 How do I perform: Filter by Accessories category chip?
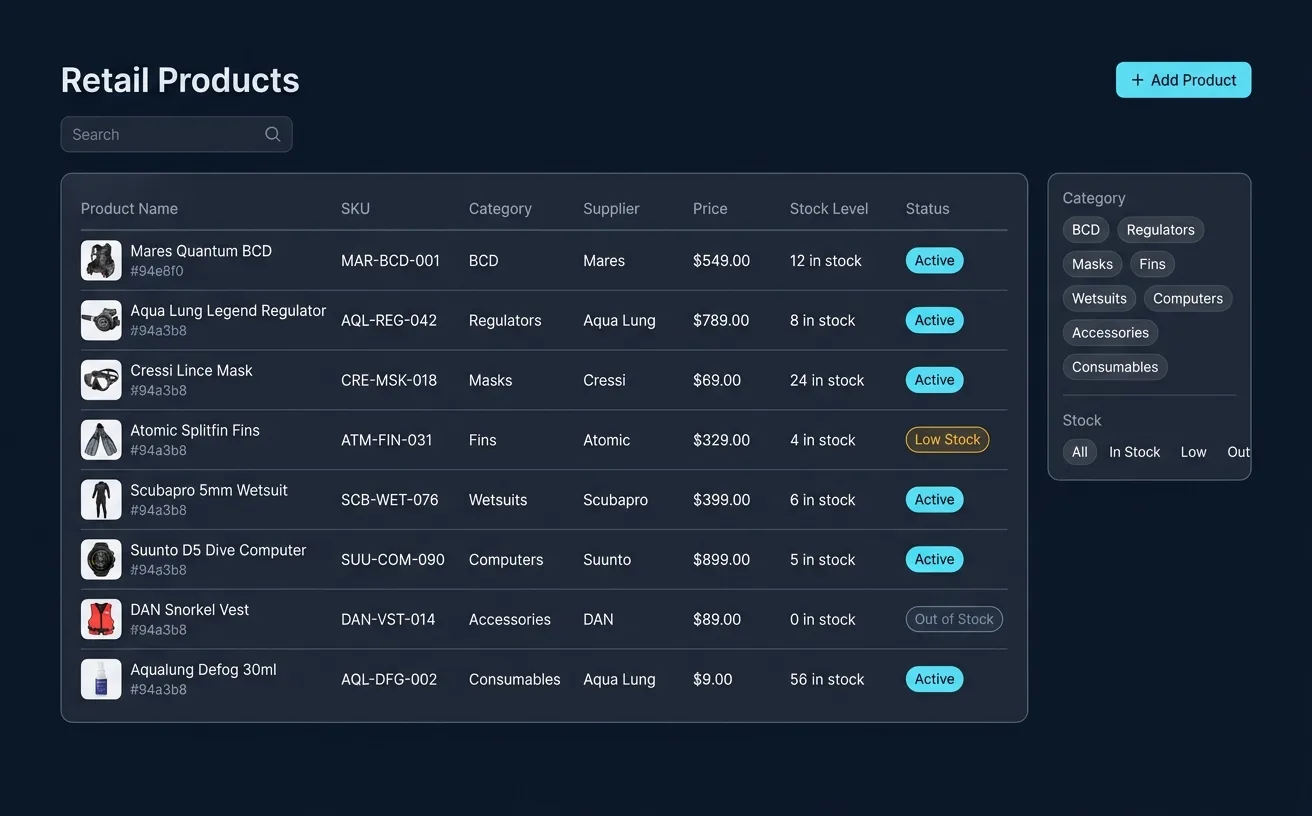1110,332
